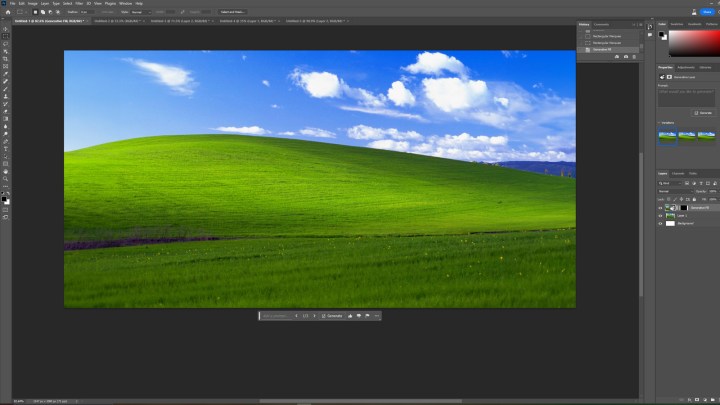Select the Pen tool
Image resolution: width=720 pixels, height=405 pixels.
pyautogui.click(x=6, y=141)
